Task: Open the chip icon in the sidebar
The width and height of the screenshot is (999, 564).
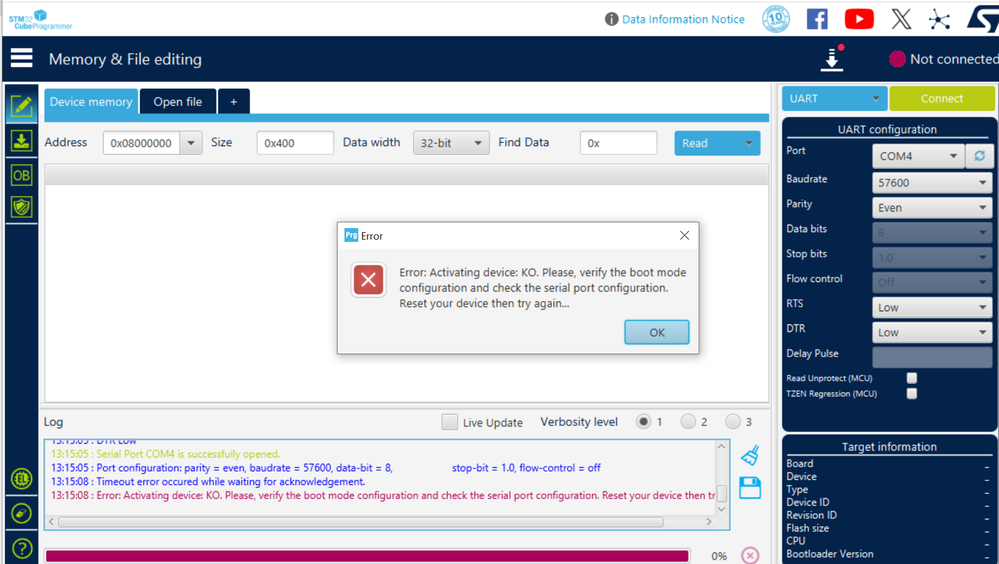Action: tap(22, 478)
